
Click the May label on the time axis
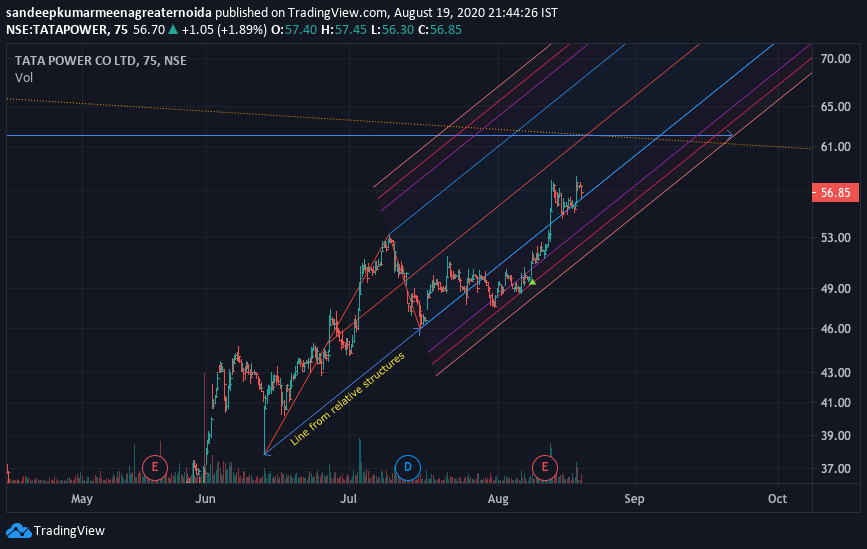(x=82, y=499)
